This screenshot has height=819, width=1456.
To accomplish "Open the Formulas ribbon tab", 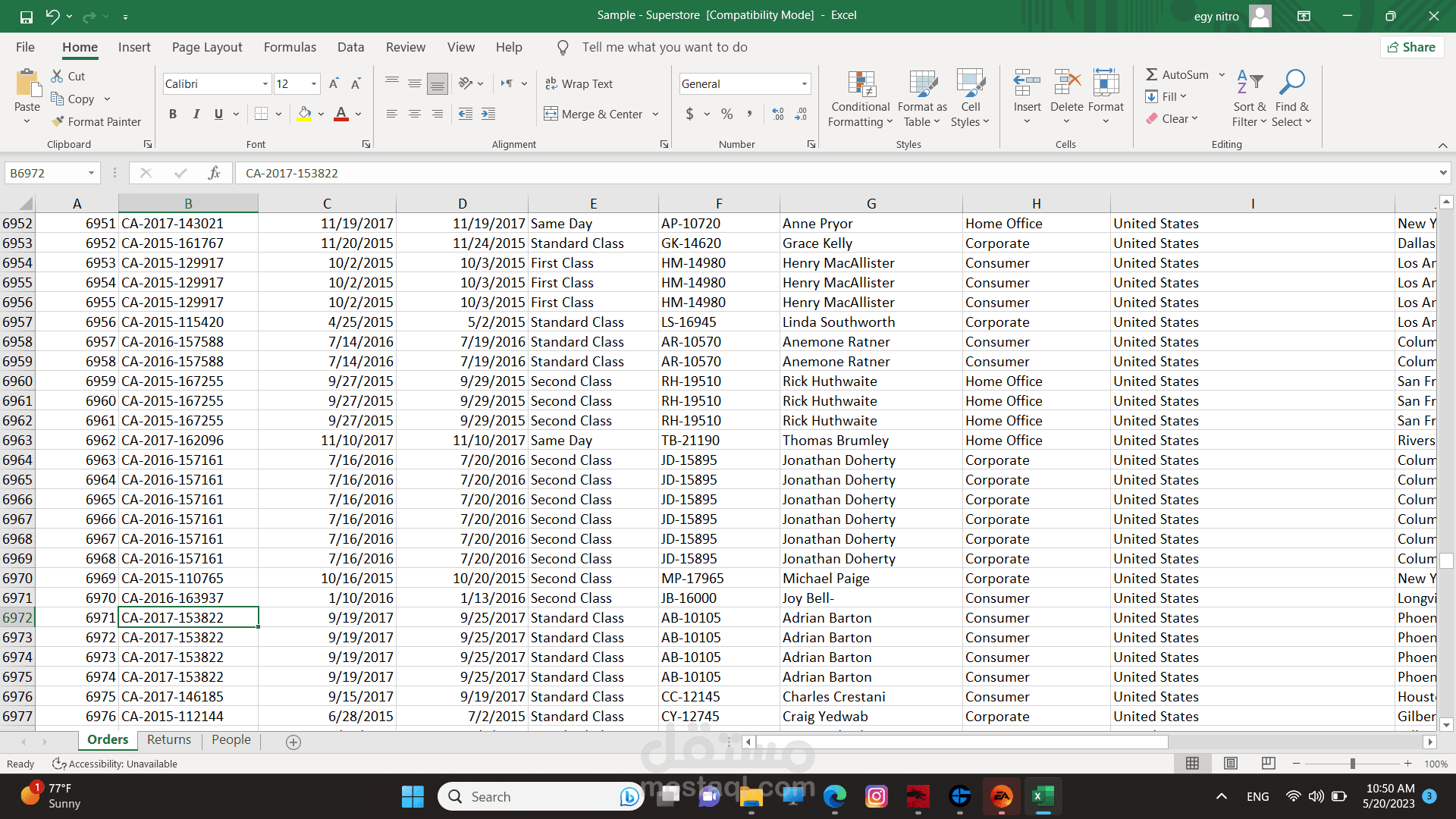I will (290, 47).
